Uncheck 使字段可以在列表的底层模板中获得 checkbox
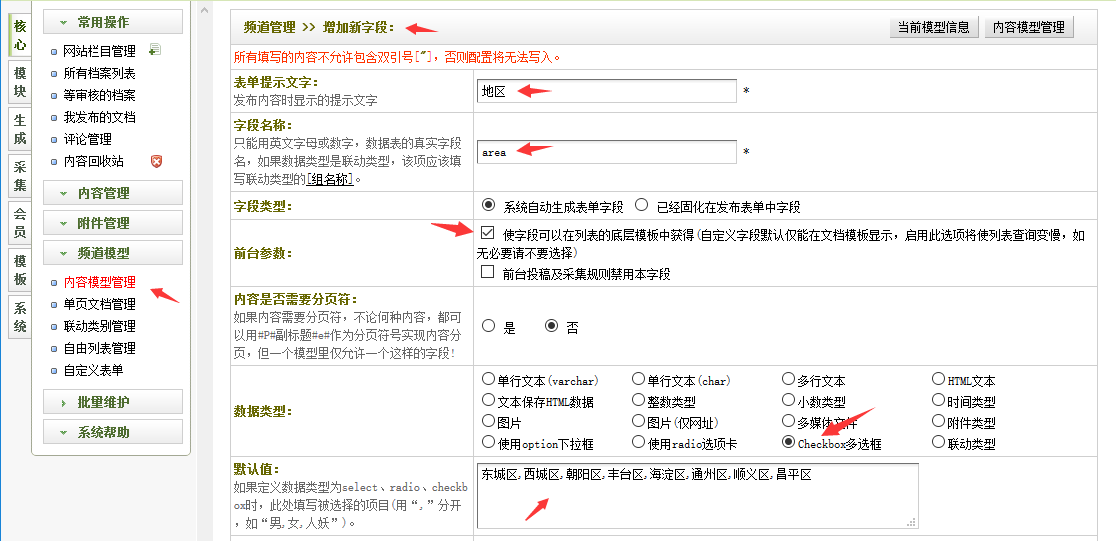 coord(488,233)
